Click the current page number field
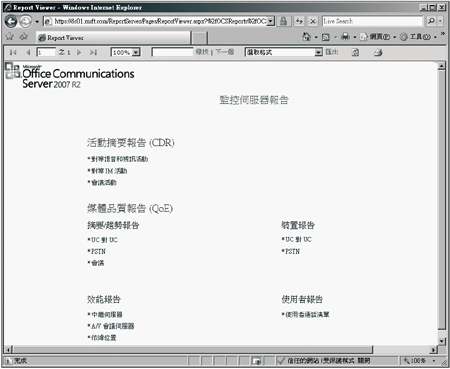 click(x=46, y=52)
